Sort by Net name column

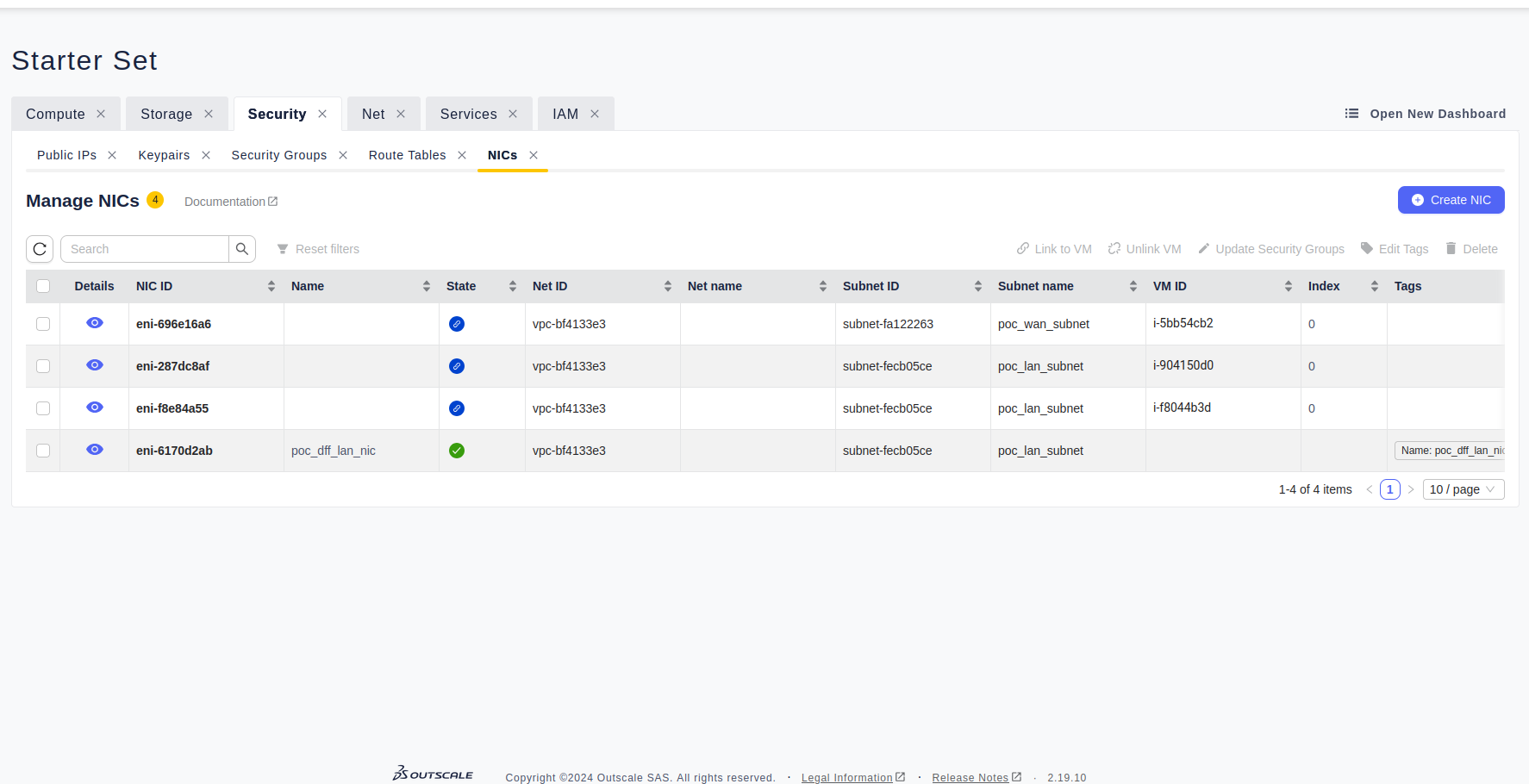click(x=823, y=286)
